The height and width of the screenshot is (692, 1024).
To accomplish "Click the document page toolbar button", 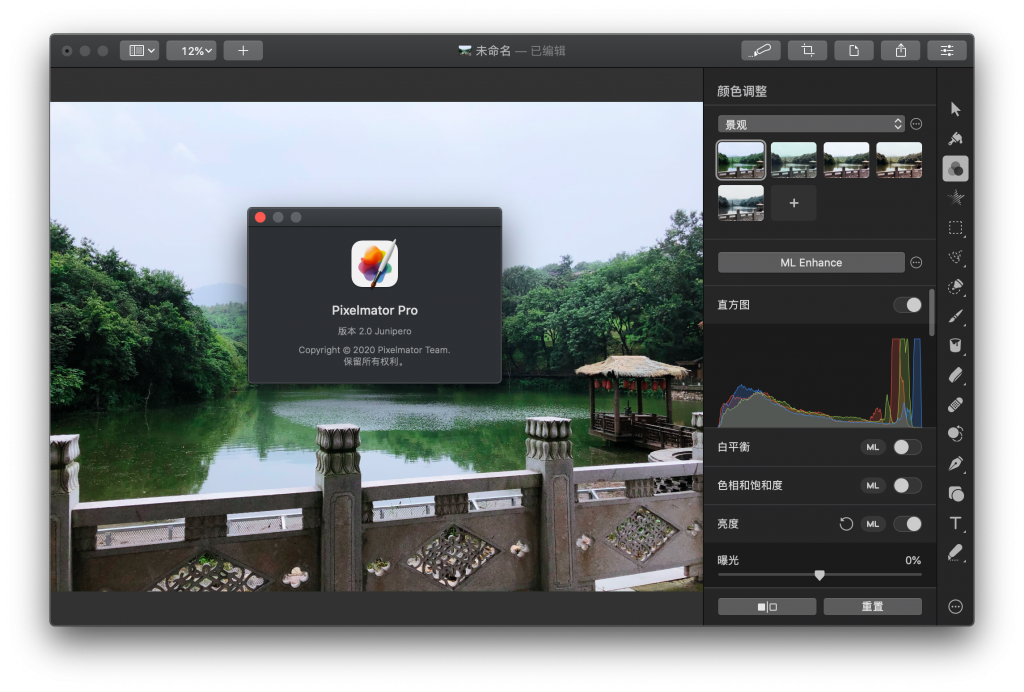I will click(x=854, y=50).
